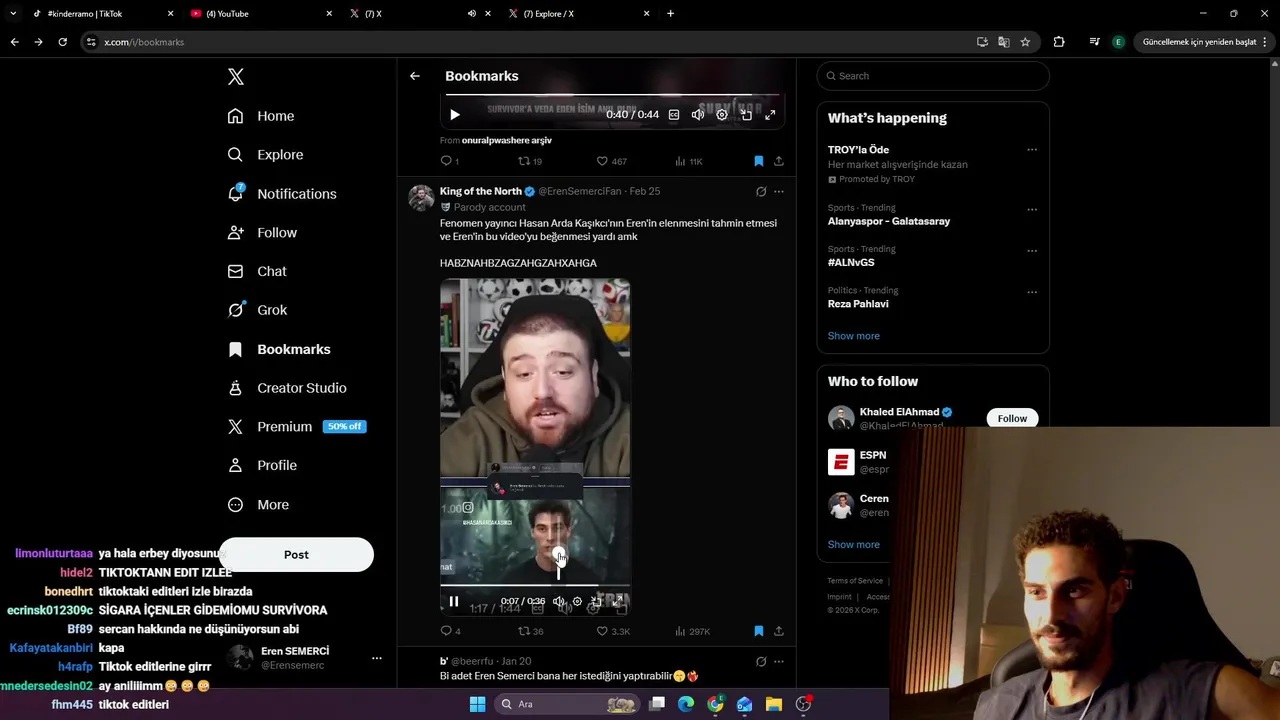View analytics showing 297K views
The image size is (1280, 720).
point(692,631)
